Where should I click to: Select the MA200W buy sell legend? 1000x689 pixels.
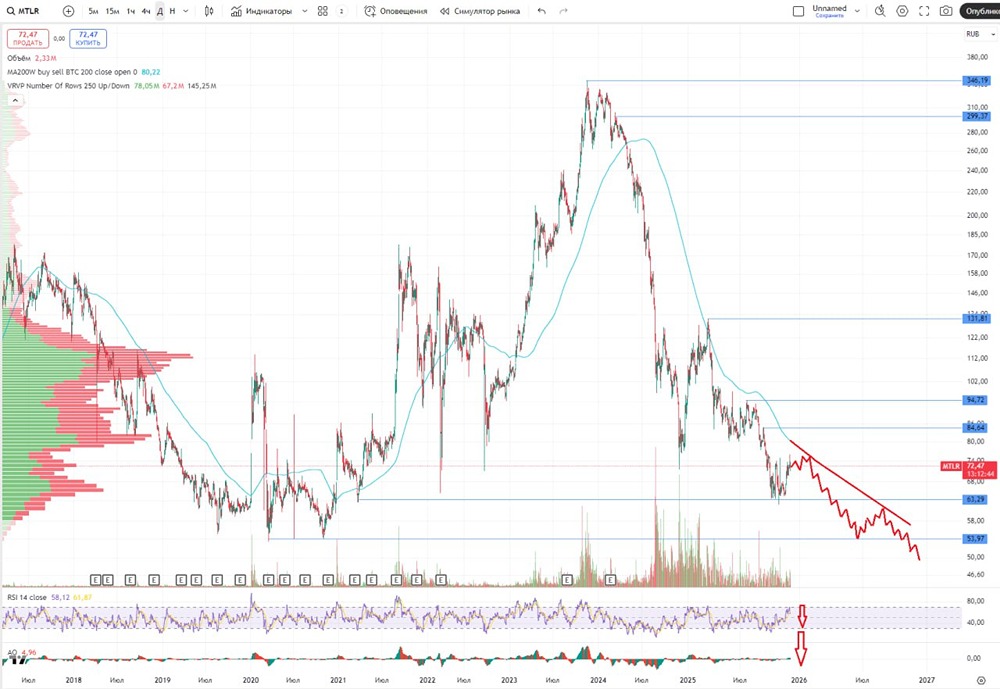click(84, 72)
